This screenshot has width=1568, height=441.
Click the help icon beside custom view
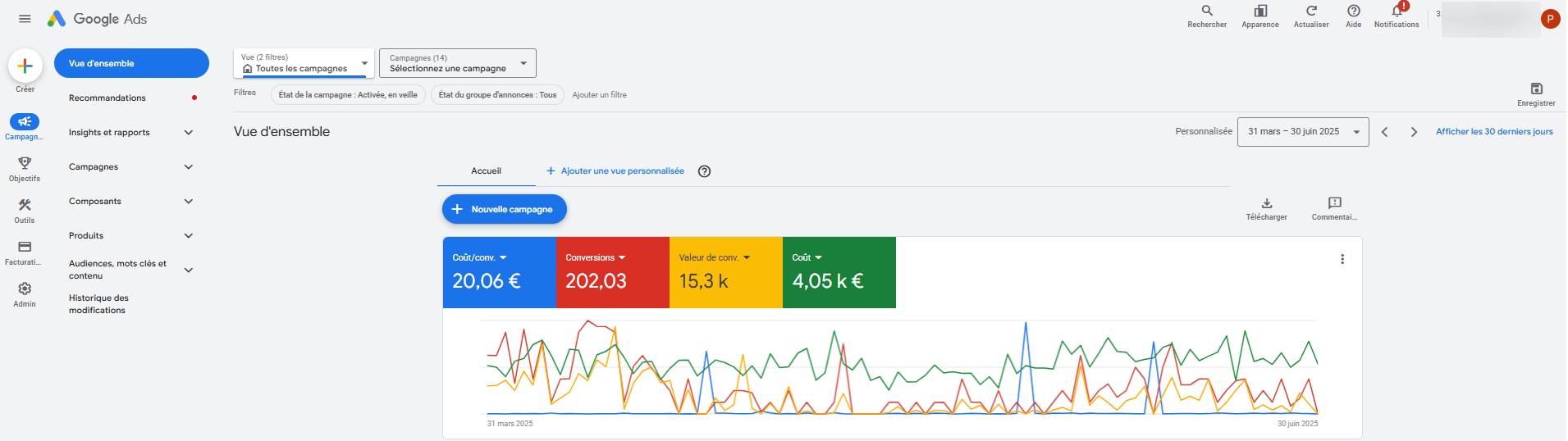704,171
